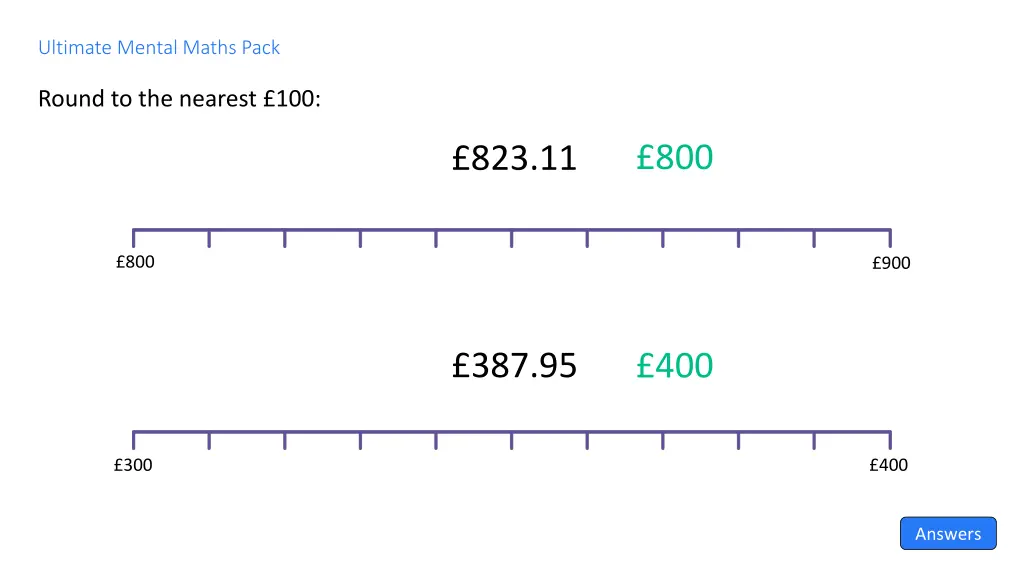Viewport: 1024px width, 576px height.
Task: Click the second-to-last tick on the £300–£400 line
Action: click(x=814, y=440)
